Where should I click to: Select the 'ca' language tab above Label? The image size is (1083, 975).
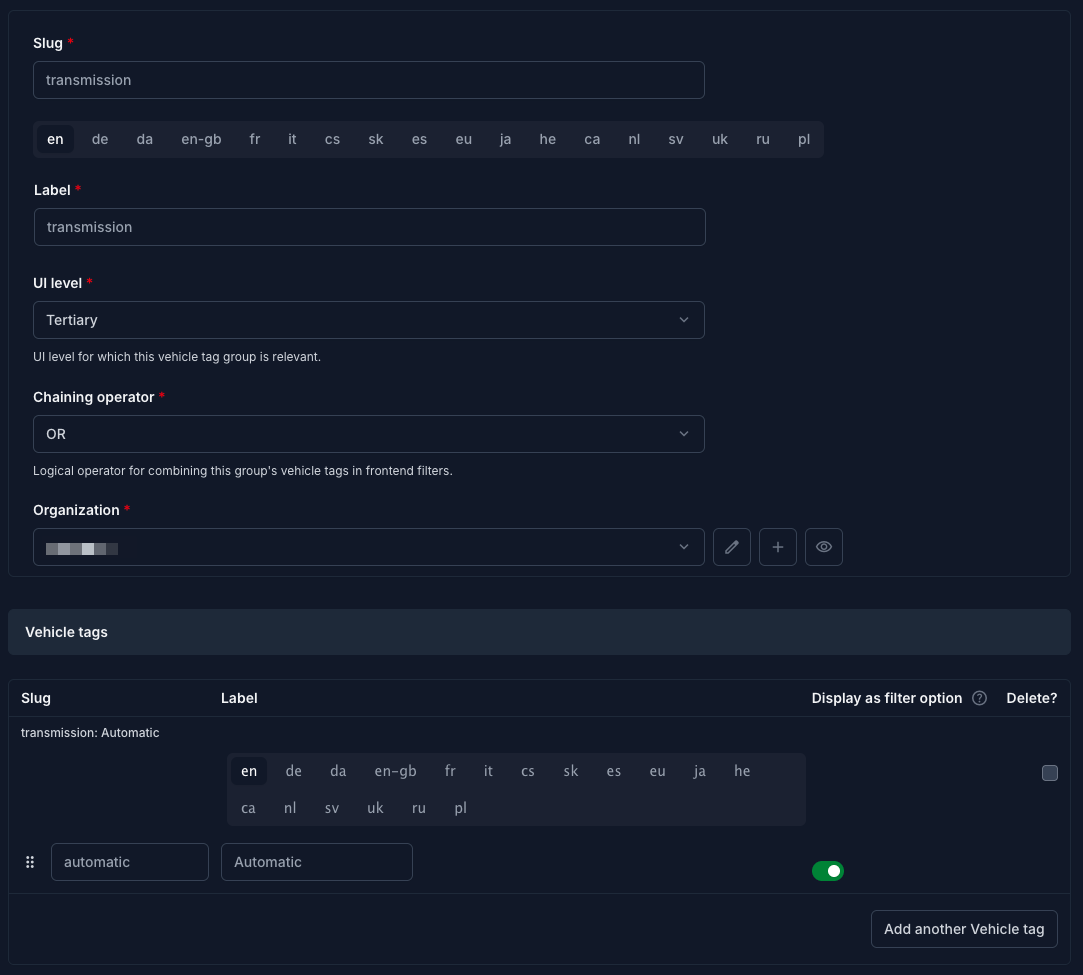click(592, 139)
